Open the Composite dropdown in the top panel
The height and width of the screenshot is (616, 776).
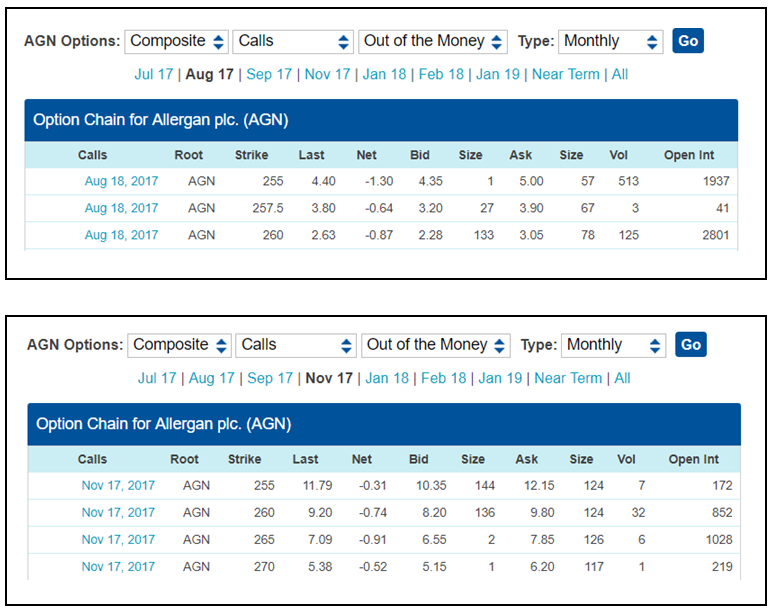point(177,41)
